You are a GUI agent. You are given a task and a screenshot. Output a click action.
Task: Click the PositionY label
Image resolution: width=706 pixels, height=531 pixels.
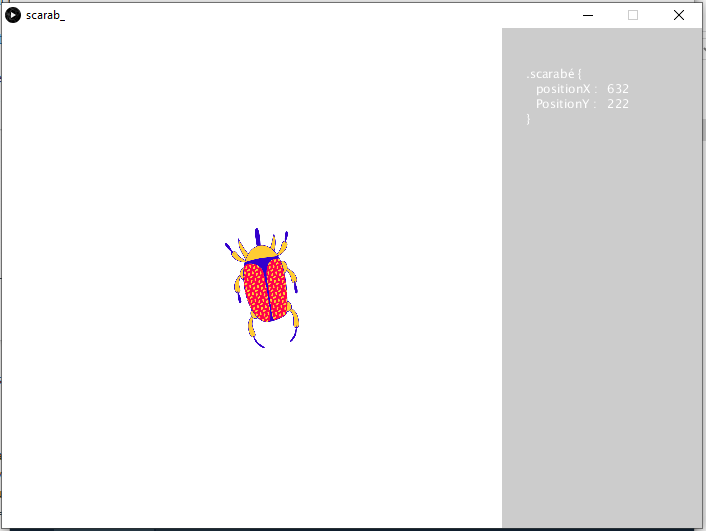click(565, 104)
